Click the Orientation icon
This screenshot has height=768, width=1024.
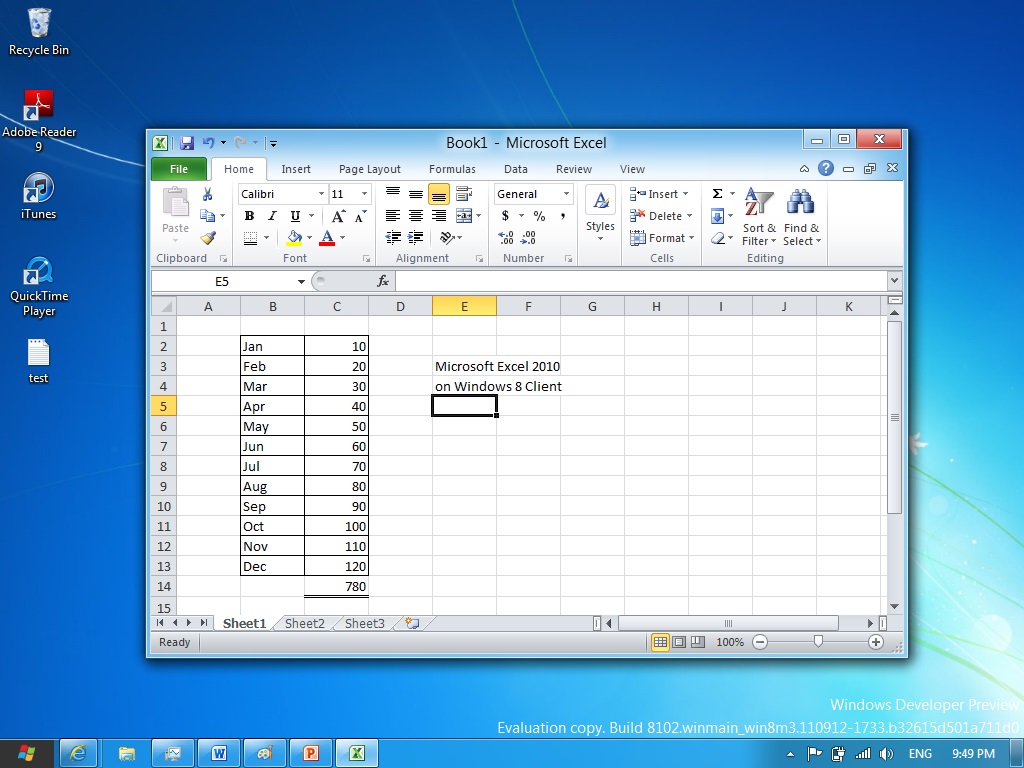(x=447, y=238)
